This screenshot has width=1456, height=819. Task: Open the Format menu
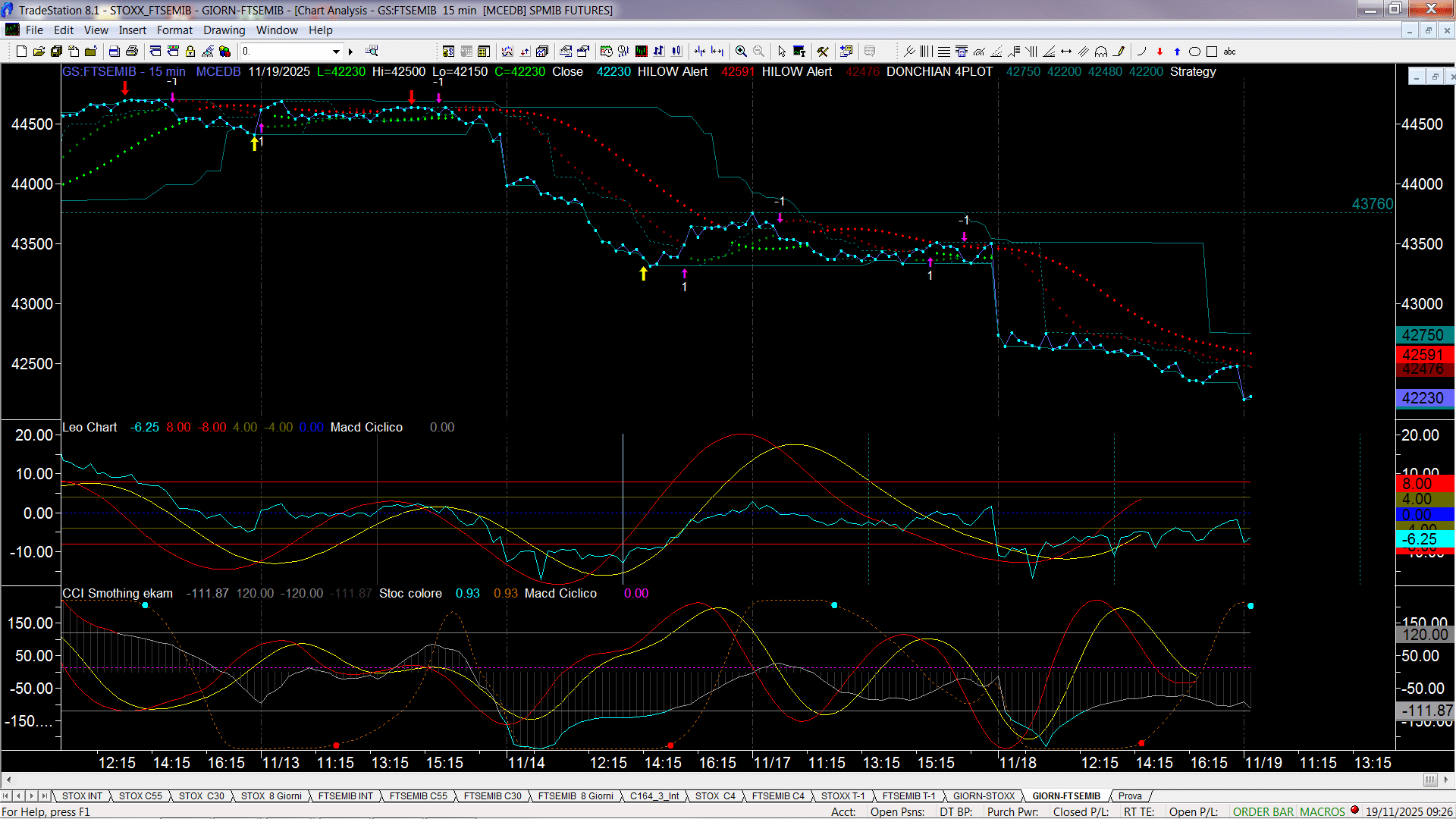tap(174, 30)
